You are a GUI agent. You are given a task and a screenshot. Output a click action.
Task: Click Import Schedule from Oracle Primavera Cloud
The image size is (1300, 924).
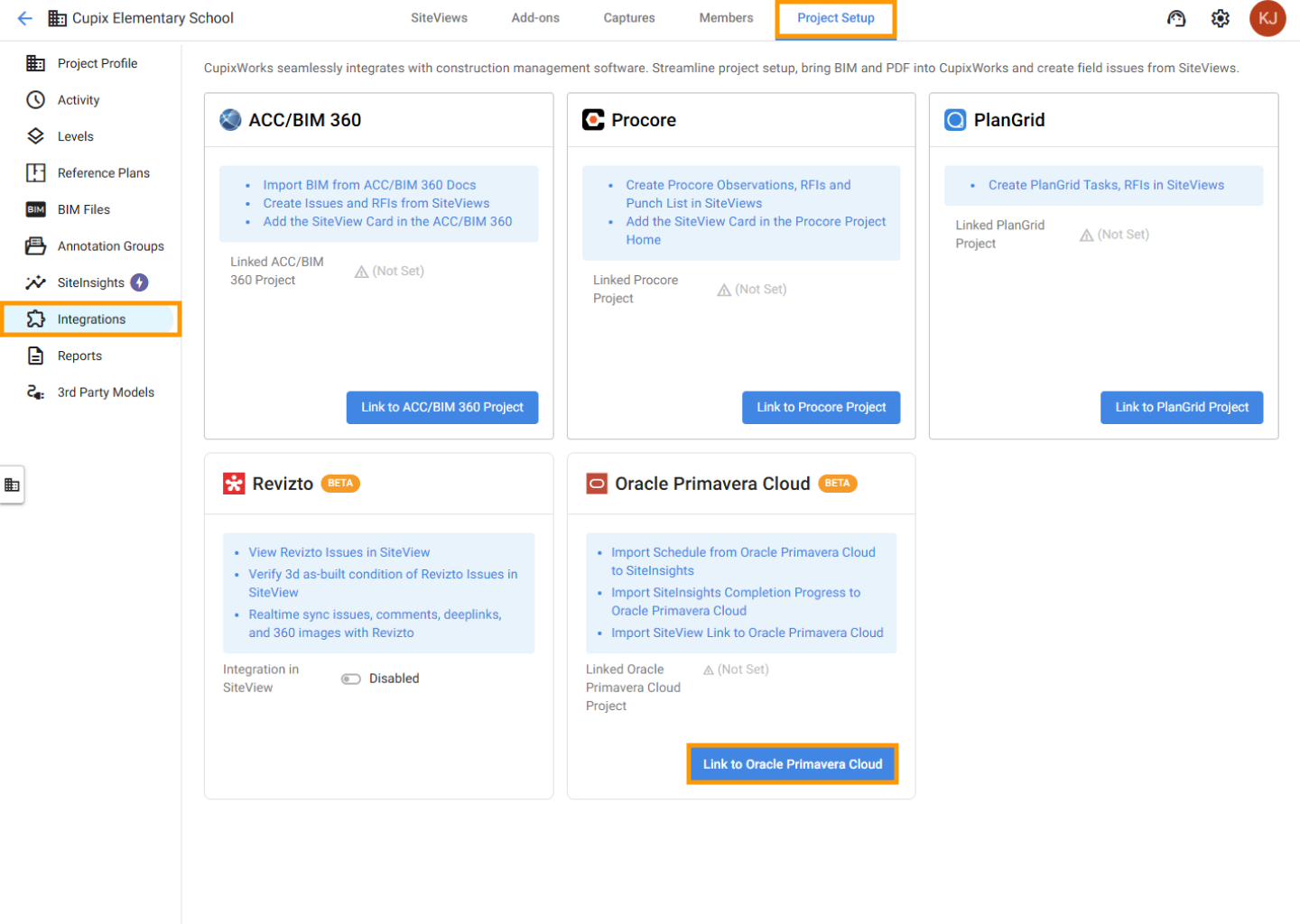[x=743, y=561]
